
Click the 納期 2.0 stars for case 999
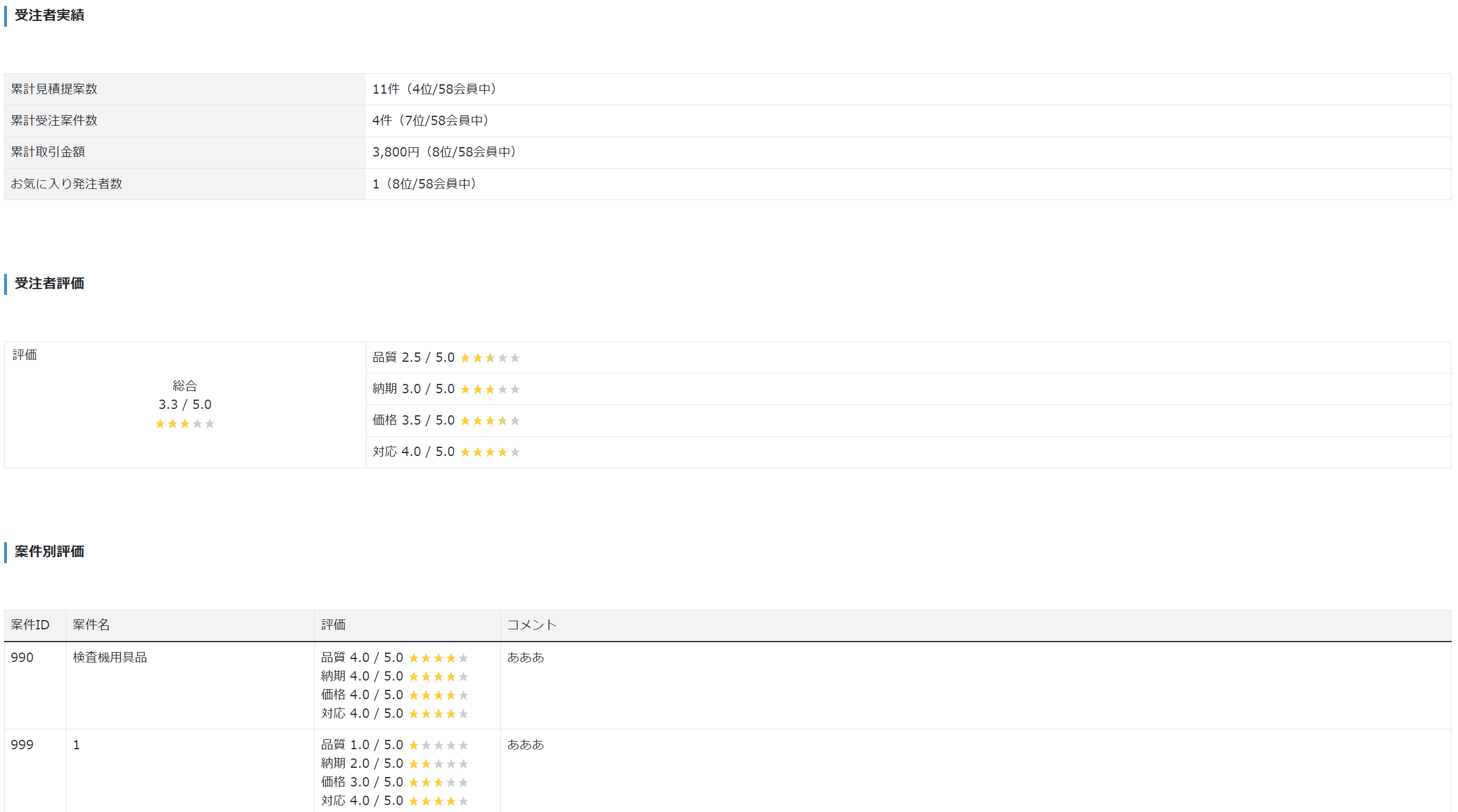click(x=439, y=764)
